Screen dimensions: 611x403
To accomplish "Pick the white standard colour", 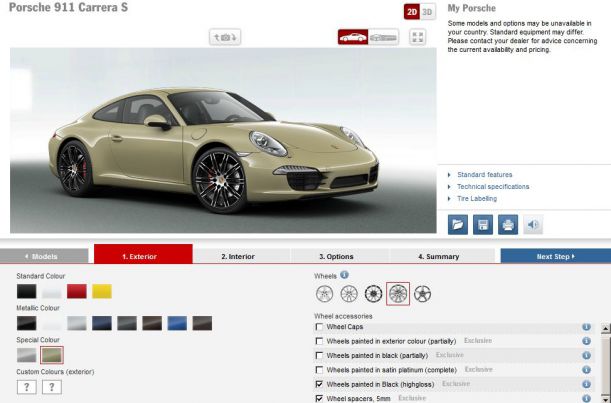I will coord(51,291).
